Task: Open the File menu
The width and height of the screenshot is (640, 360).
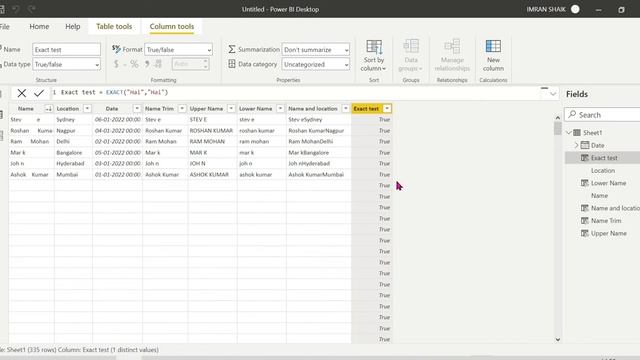Action: coord(4,26)
